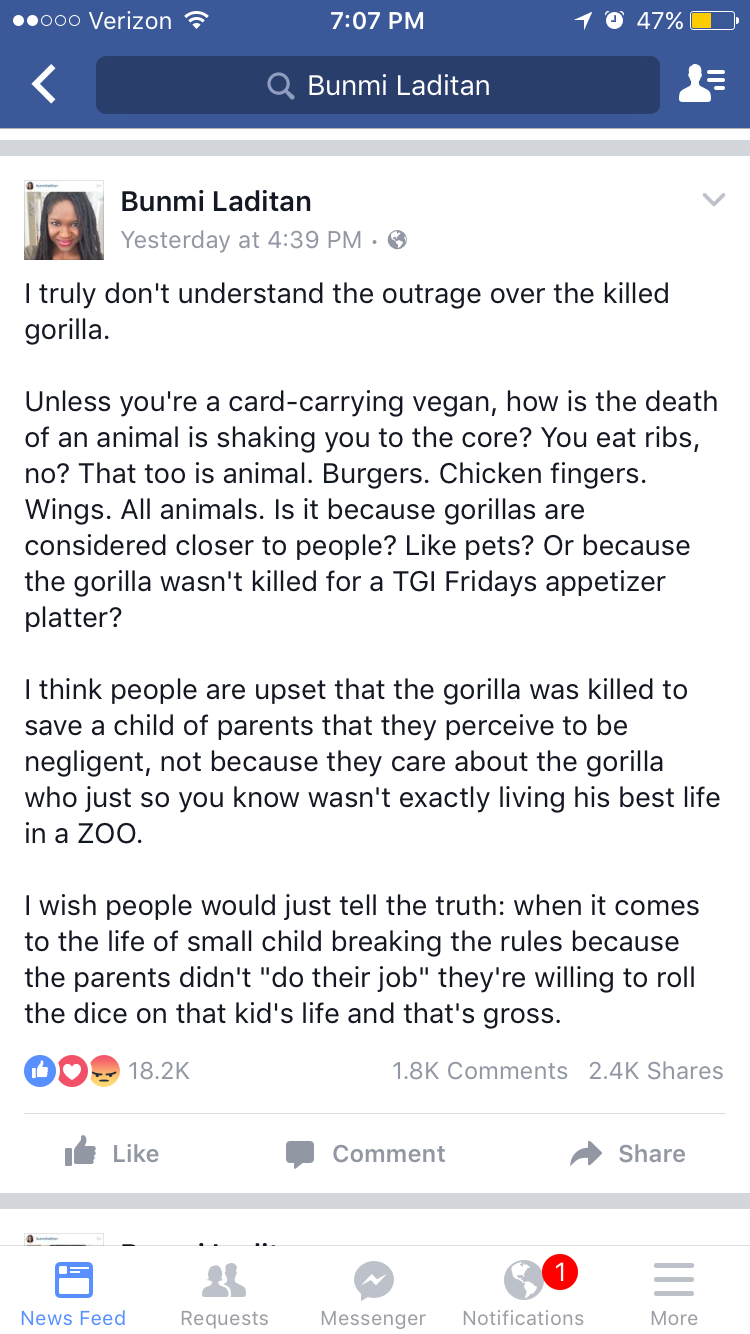Like the gorilla post
Screen dimensions: 750x1334
[x=112, y=1153]
